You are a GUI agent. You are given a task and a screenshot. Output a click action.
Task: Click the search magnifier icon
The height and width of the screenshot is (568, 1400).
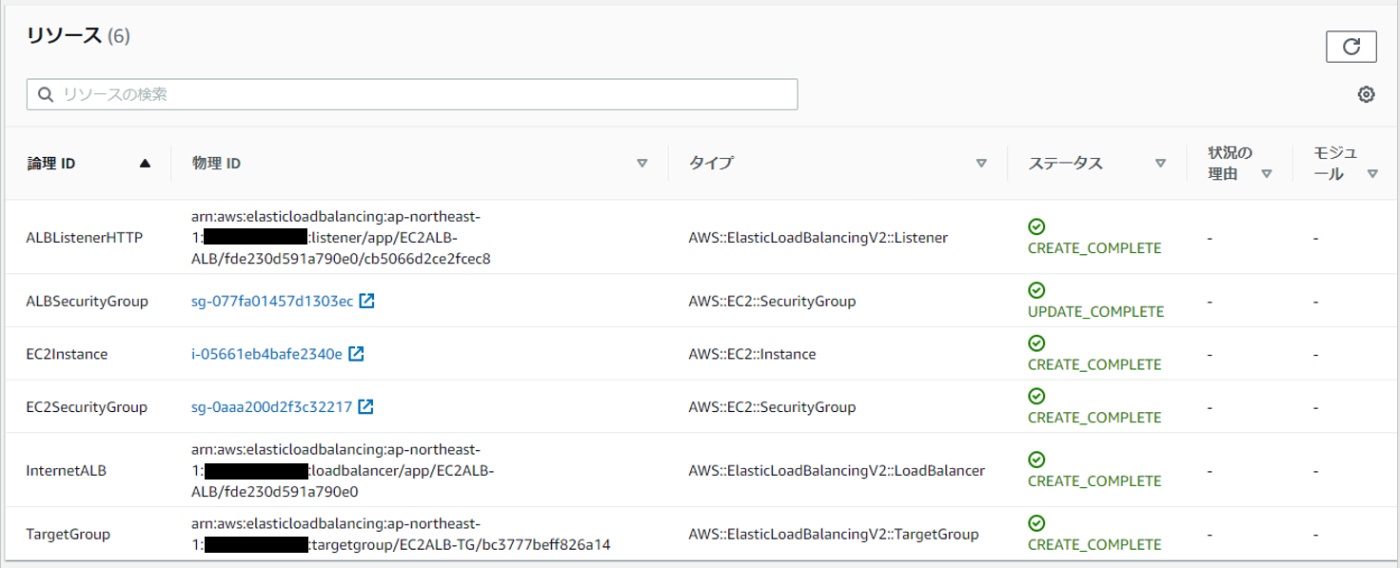click(x=45, y=94)
